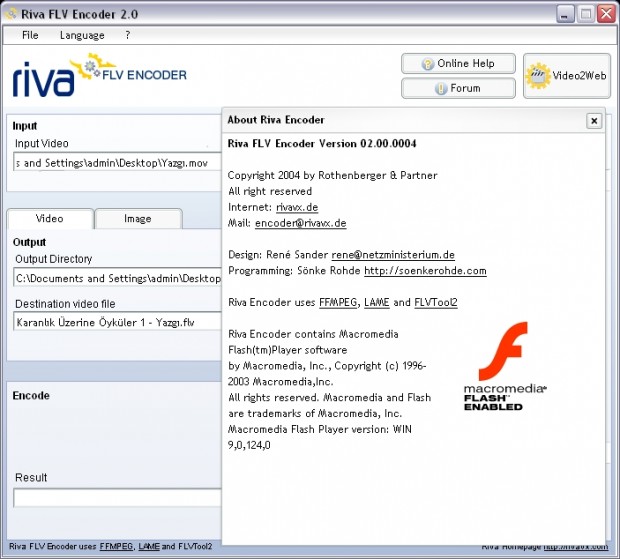Open the Language menu
The width and height of the screenshot is (620, 559).
(x=82, y=35)
